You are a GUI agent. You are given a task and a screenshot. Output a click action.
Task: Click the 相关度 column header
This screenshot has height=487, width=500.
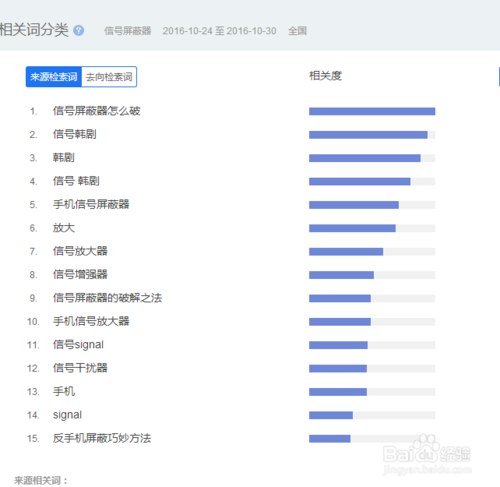(325, 76)
